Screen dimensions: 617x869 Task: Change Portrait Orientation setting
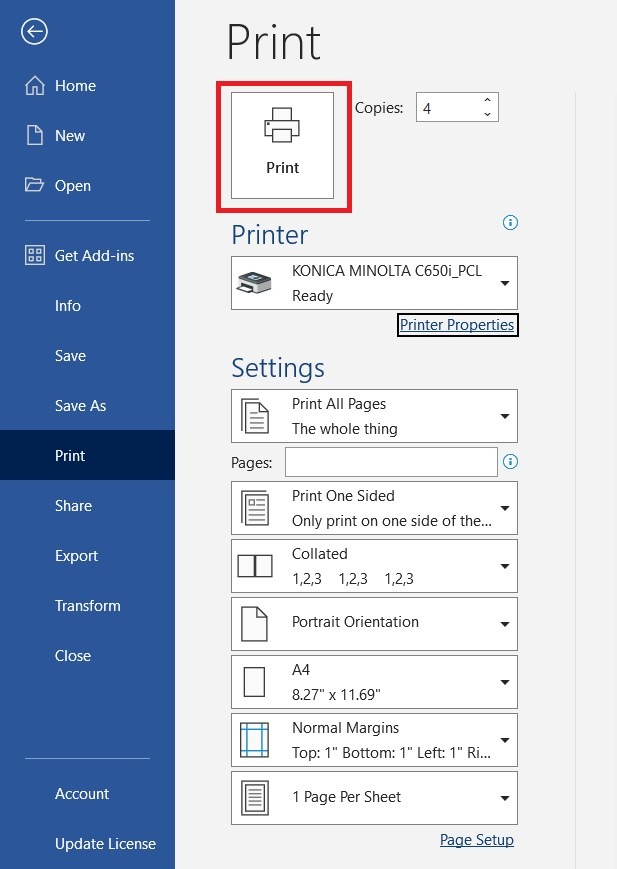click(374, 624)
